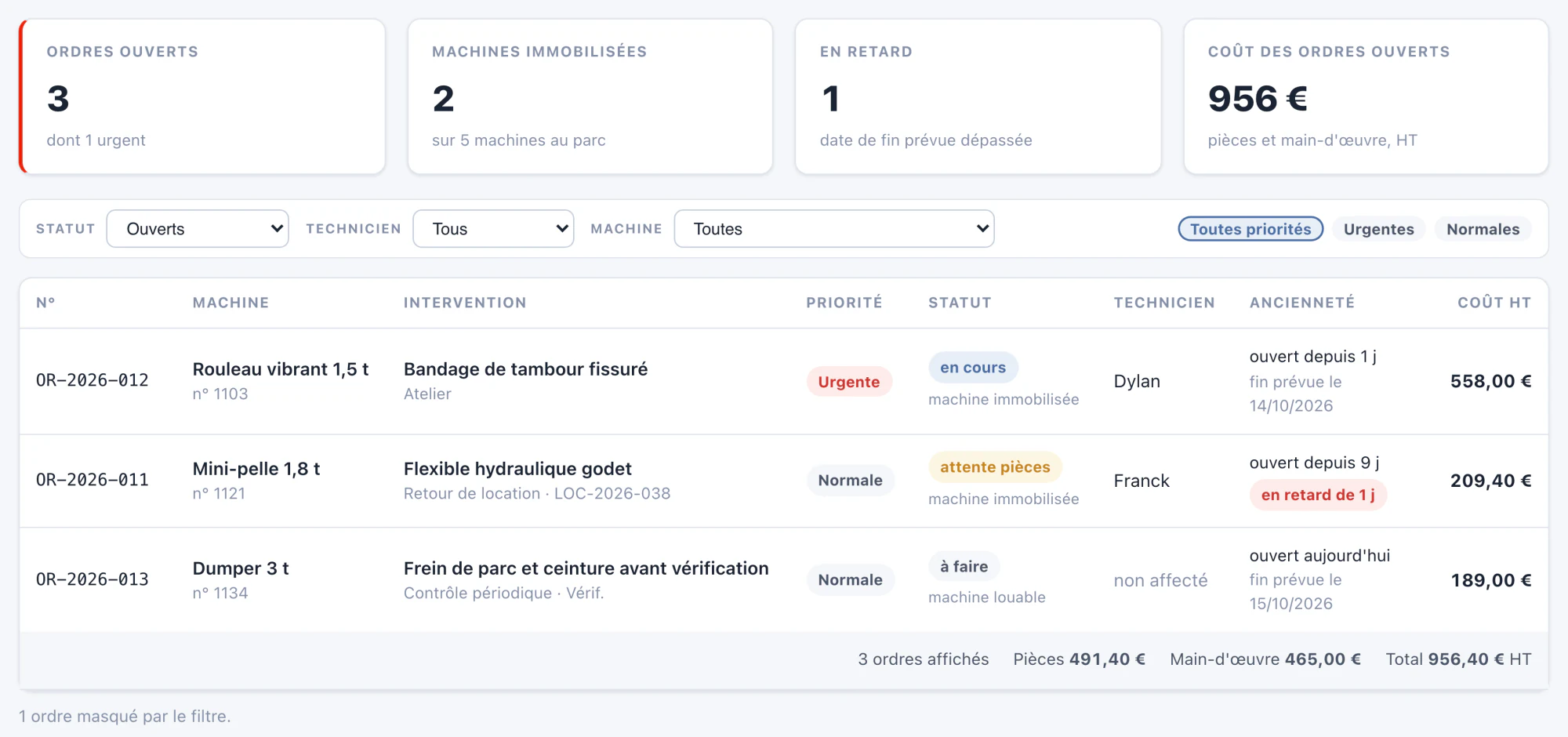Screen dimensions: 1568x737
Task: Open order OR-2026-011 row
Action: [784, 481]
